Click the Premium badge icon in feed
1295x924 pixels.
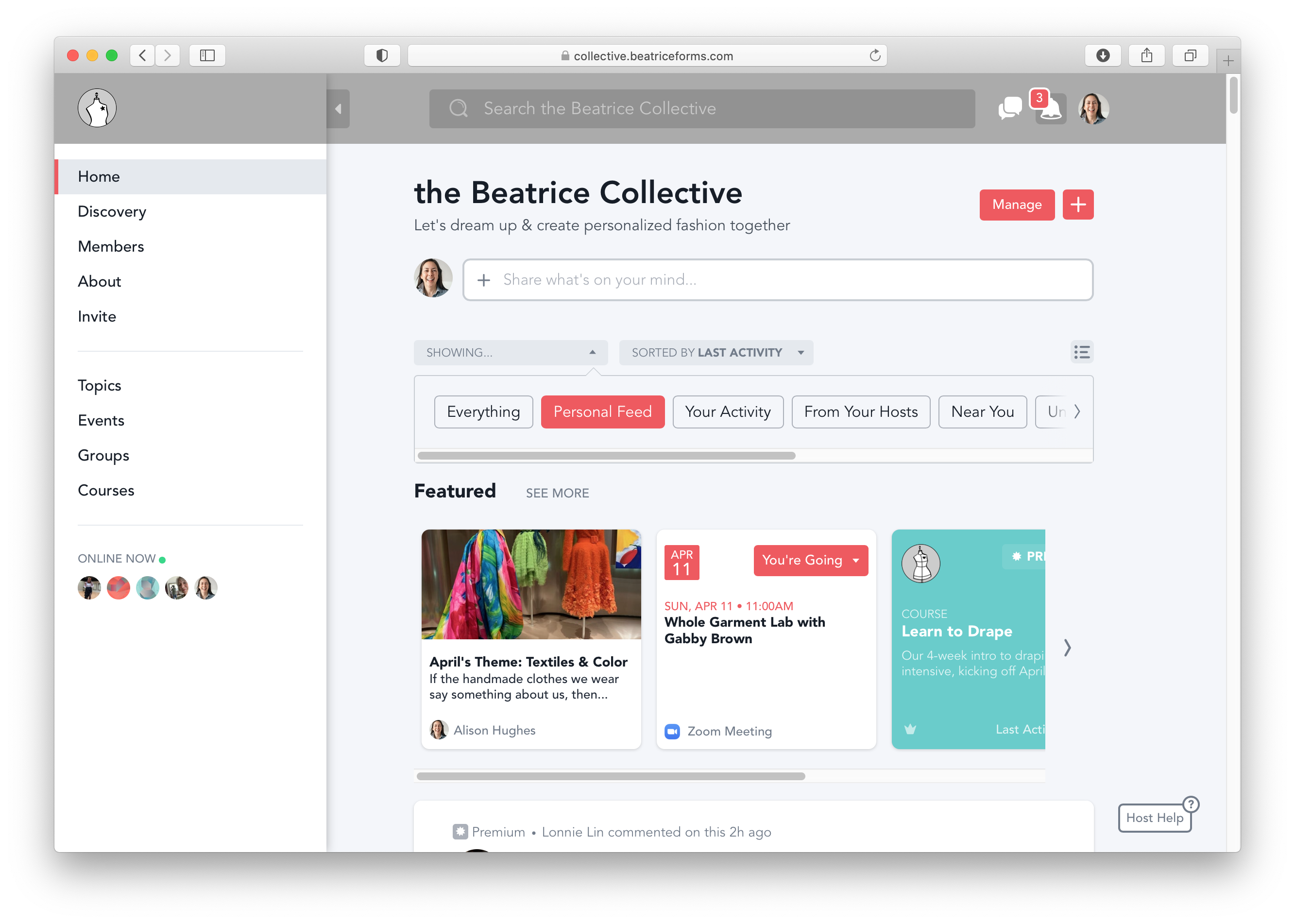click(460, 832)
